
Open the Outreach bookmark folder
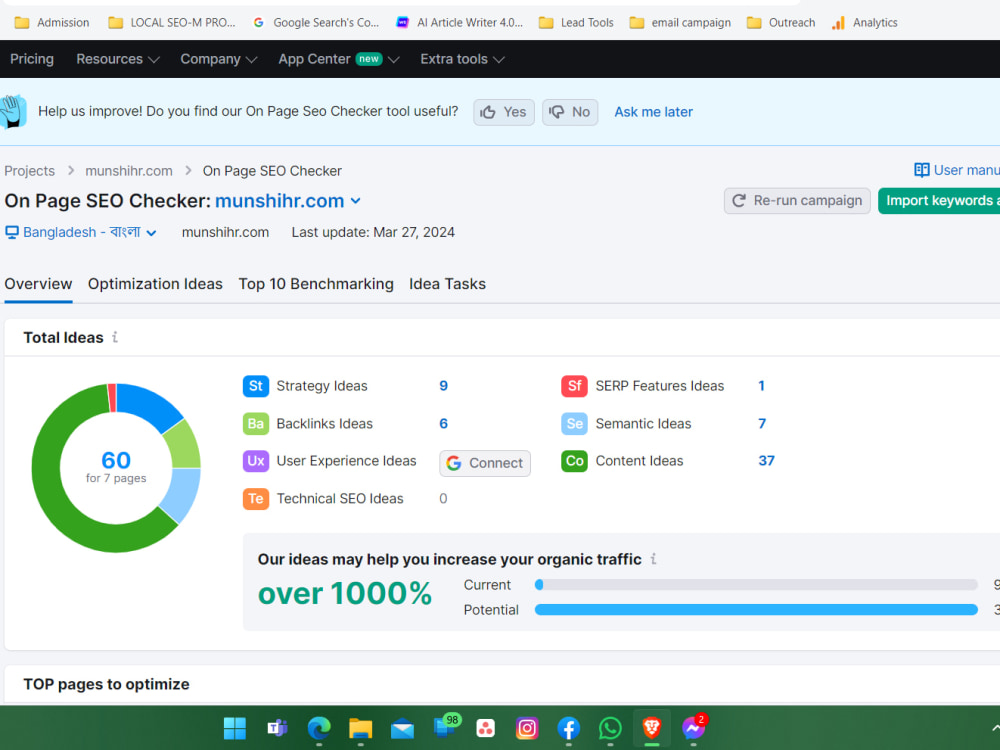coord(781,22)
